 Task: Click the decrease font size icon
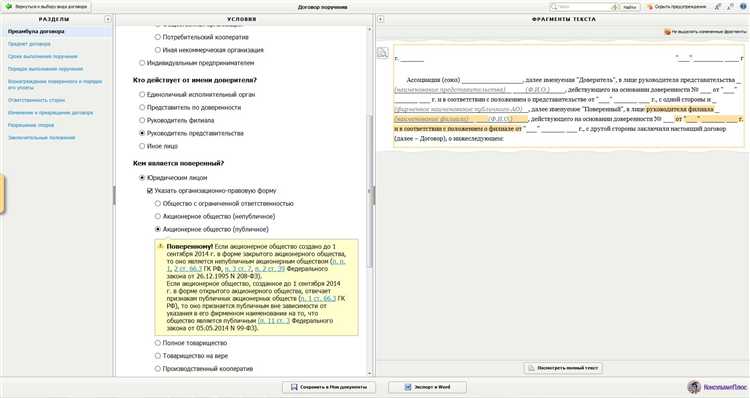tap(730, 7)
